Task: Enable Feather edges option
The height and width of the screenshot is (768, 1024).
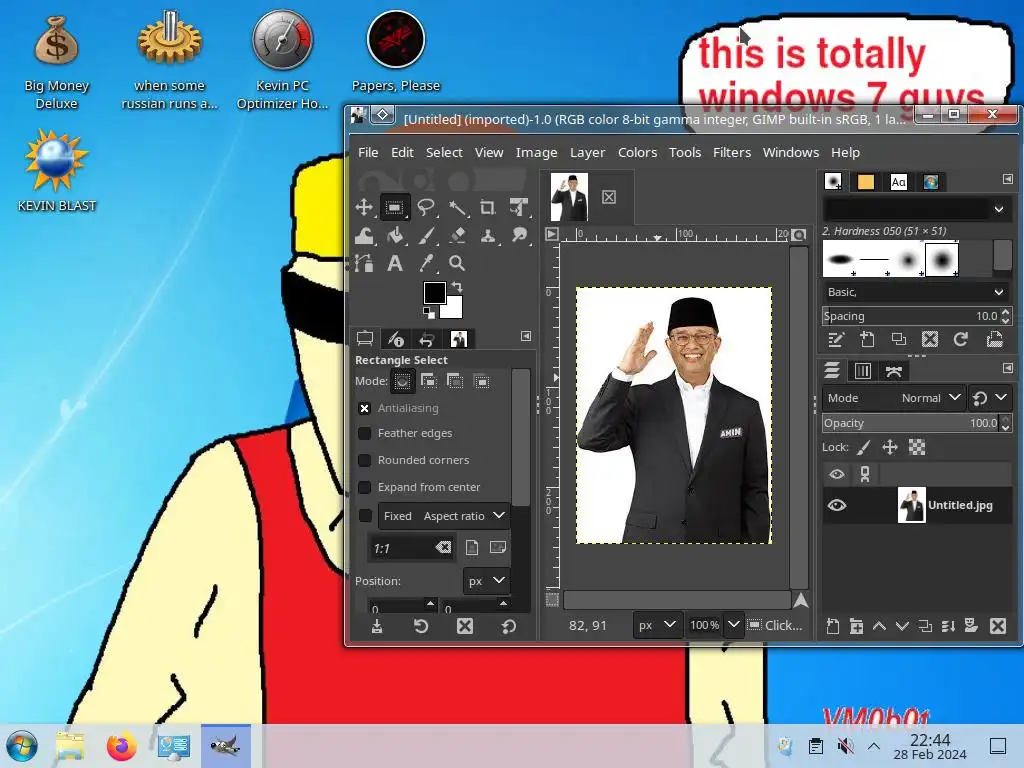Action: click(364, 434)
